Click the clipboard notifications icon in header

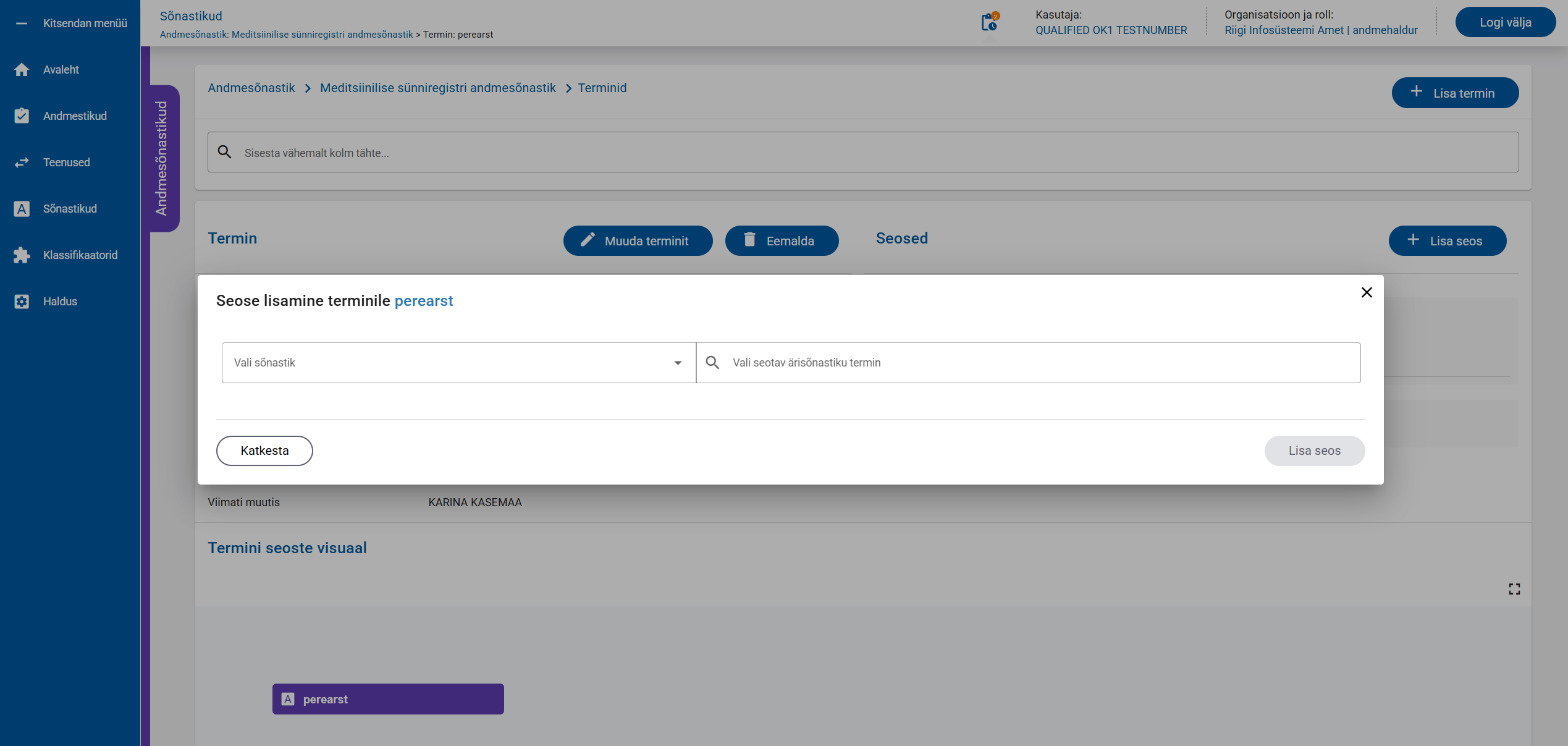990,22
